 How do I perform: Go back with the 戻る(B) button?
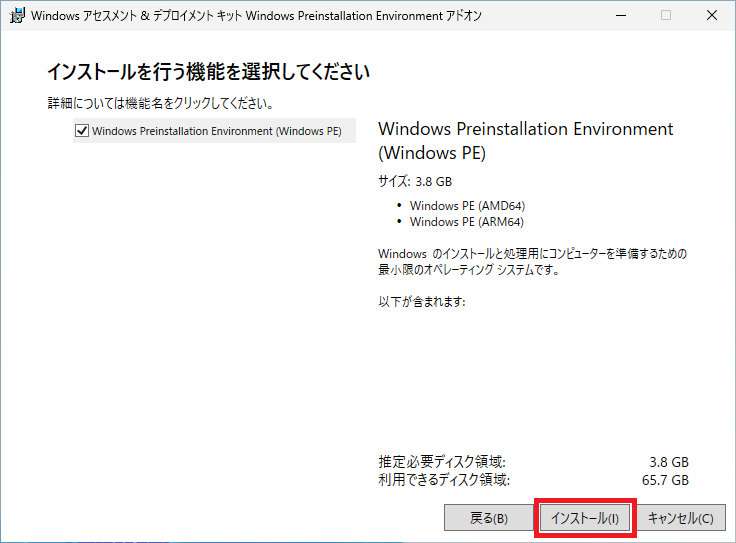click(489, 518)
